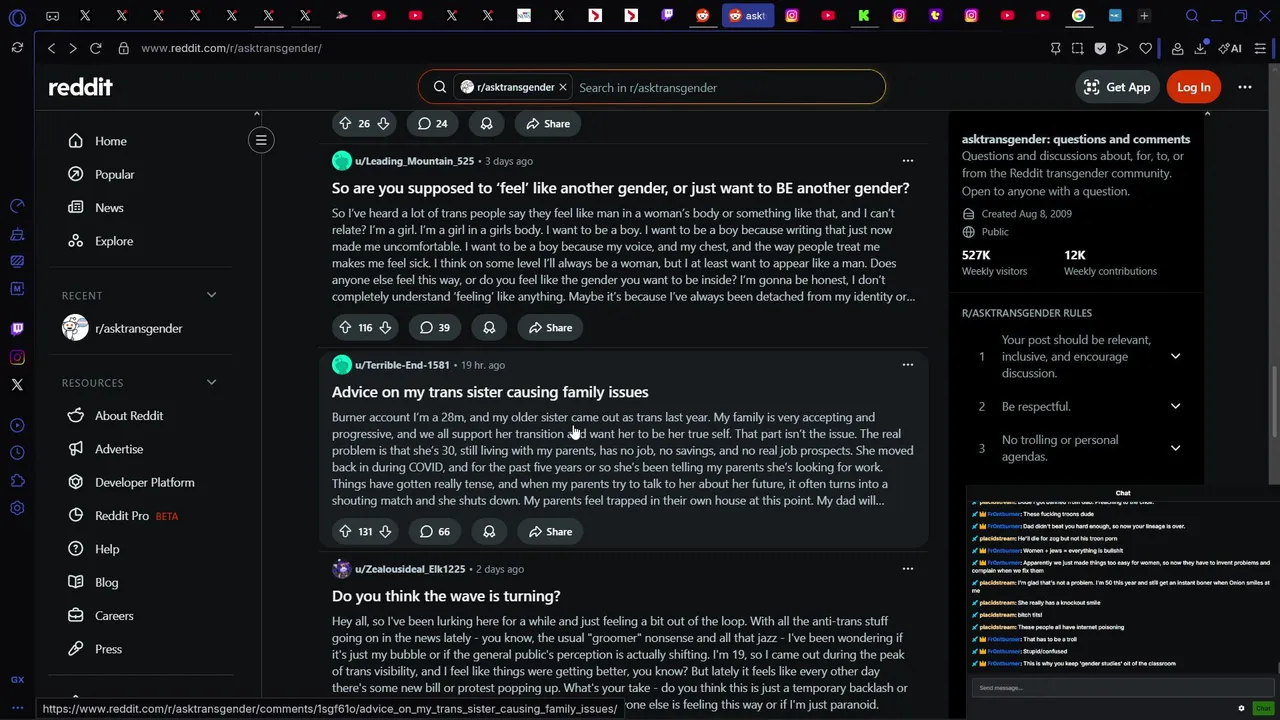Give award on the 26-vote post
This screenshot has width=1280, height=720.
pos(486,124)
